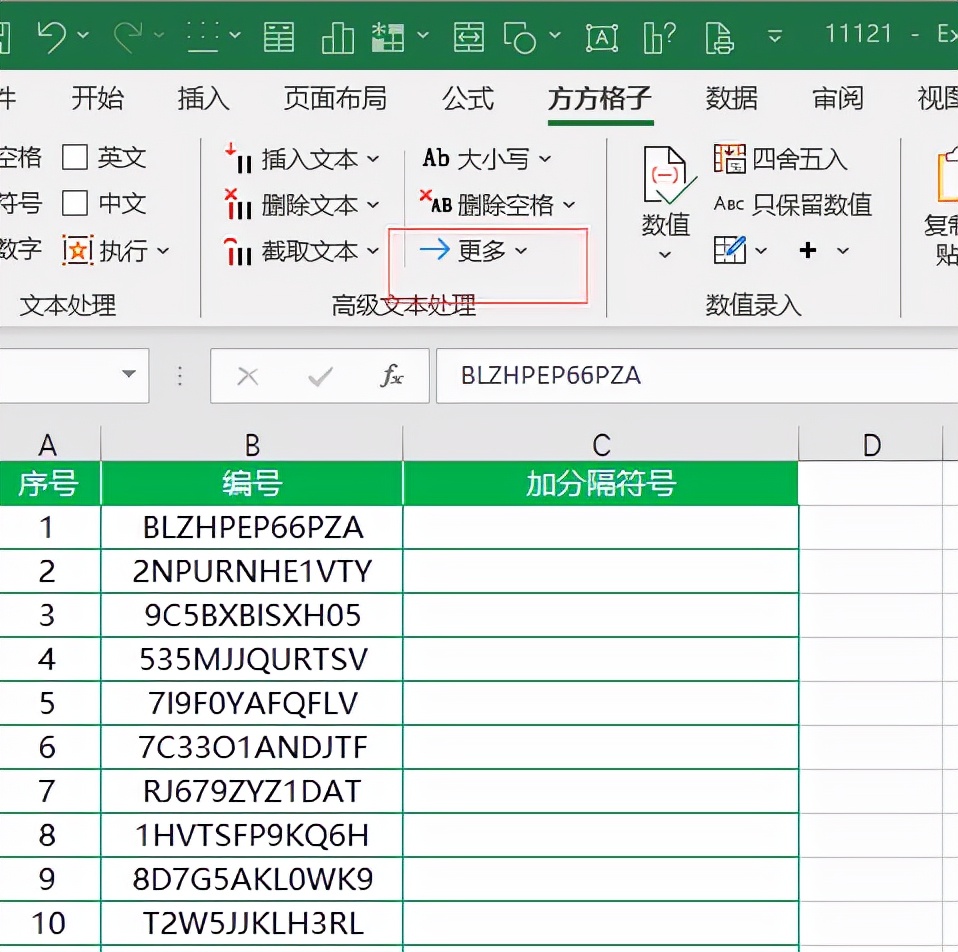Expand the 删除空格 dropdown arrow

(x=568, y=205)
